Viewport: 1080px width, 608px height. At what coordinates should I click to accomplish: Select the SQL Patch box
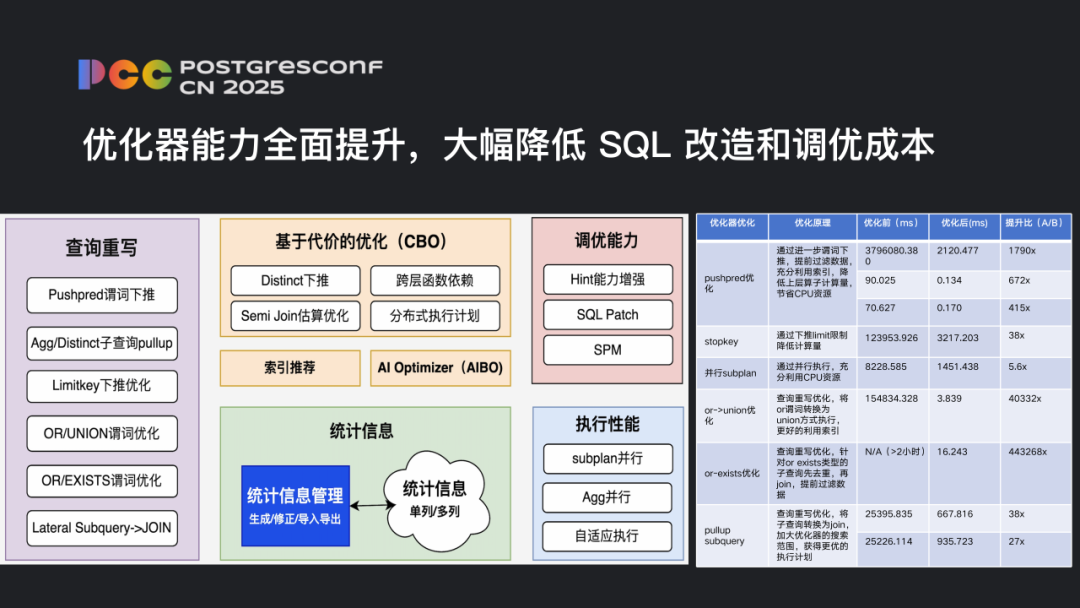pyautogui.click(x=608, y=315)
